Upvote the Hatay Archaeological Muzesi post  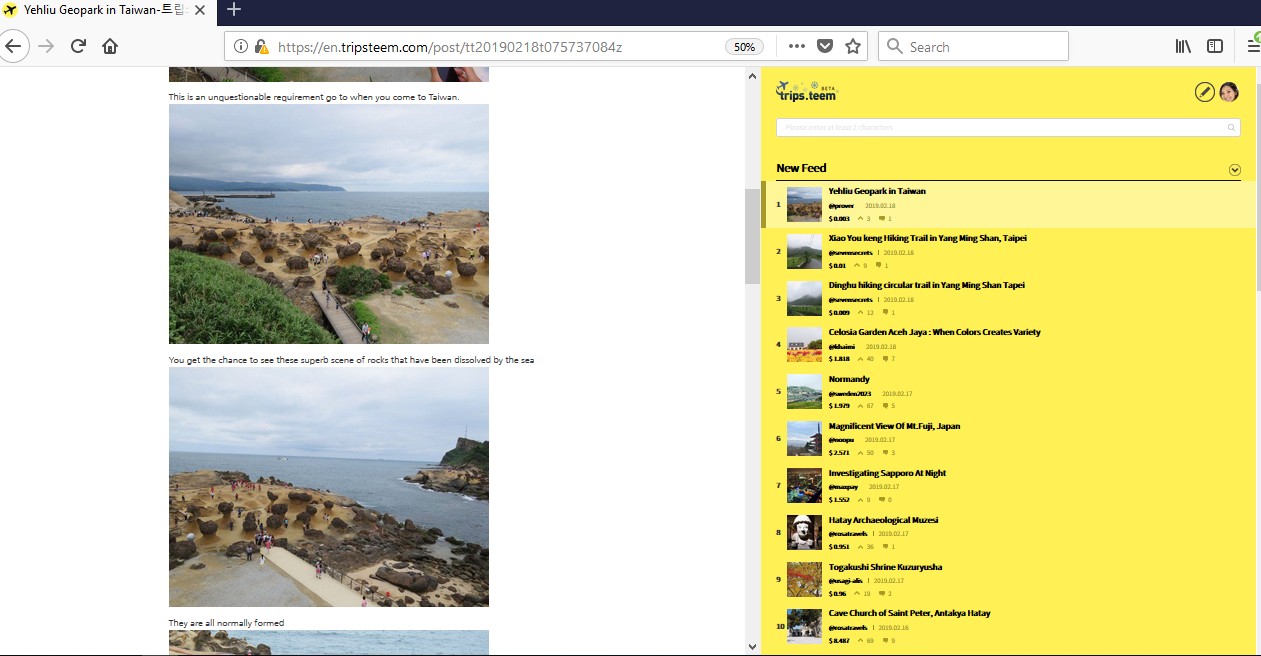(x=860, y=547)
